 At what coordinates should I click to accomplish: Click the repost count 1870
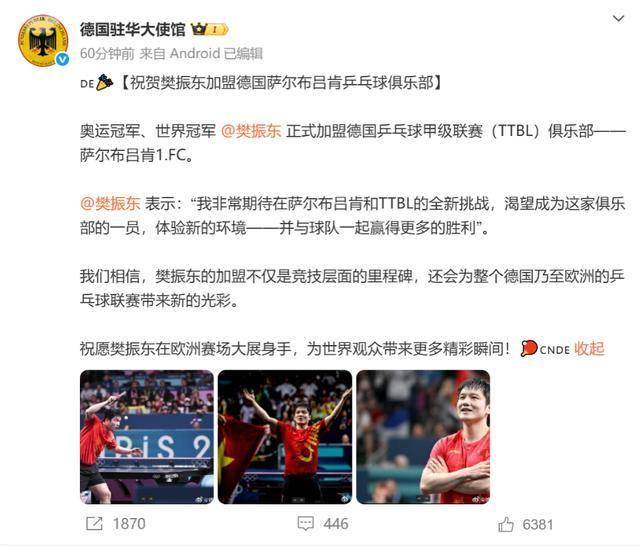pyautogui.click(x=129, y=524)
